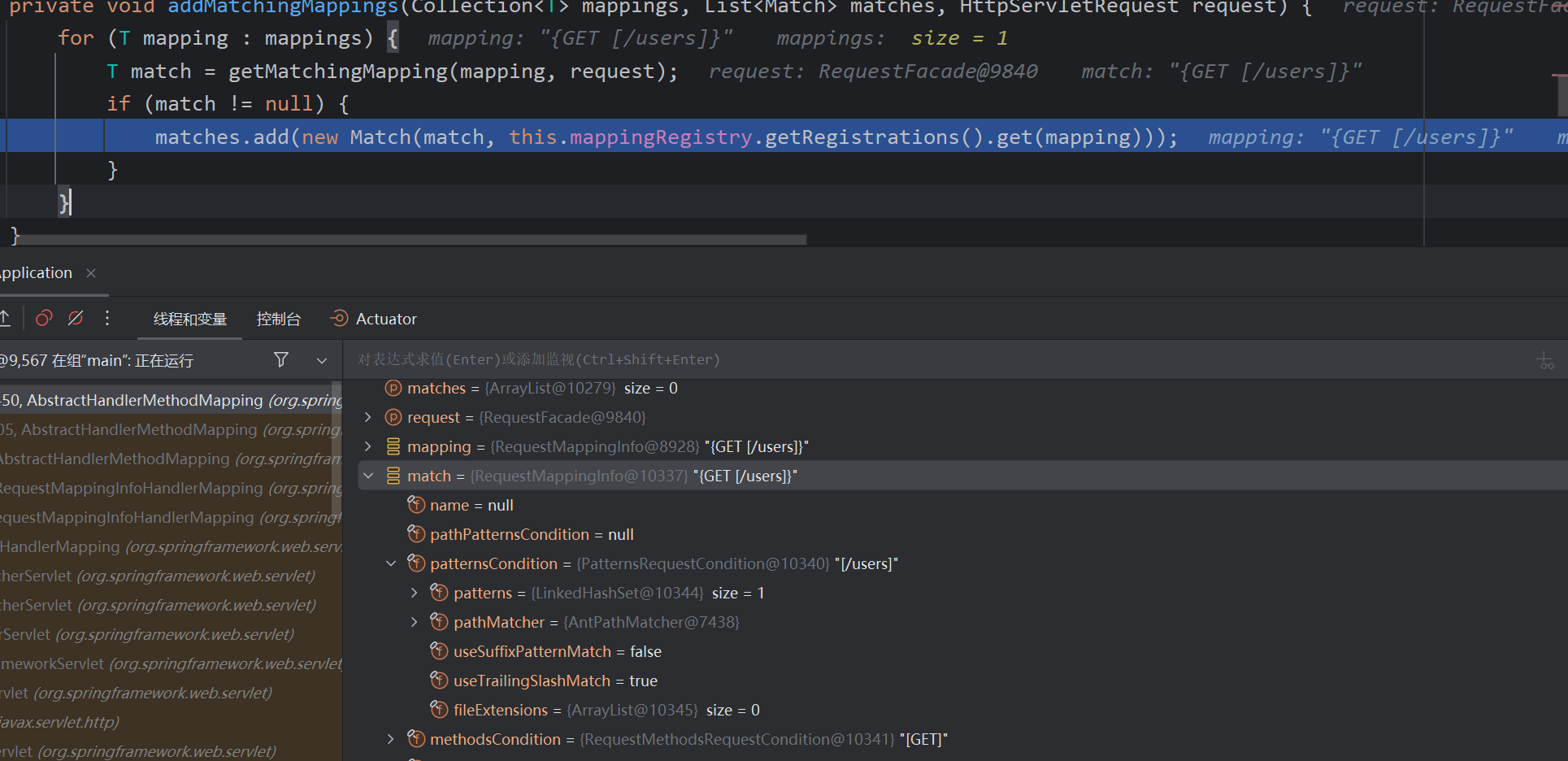Image resolution: width=1568 pixels, height=761 pixels.
Task: Click the parameter icon beside matches variable
Action: pyautogui.click(x=393, y=388)
